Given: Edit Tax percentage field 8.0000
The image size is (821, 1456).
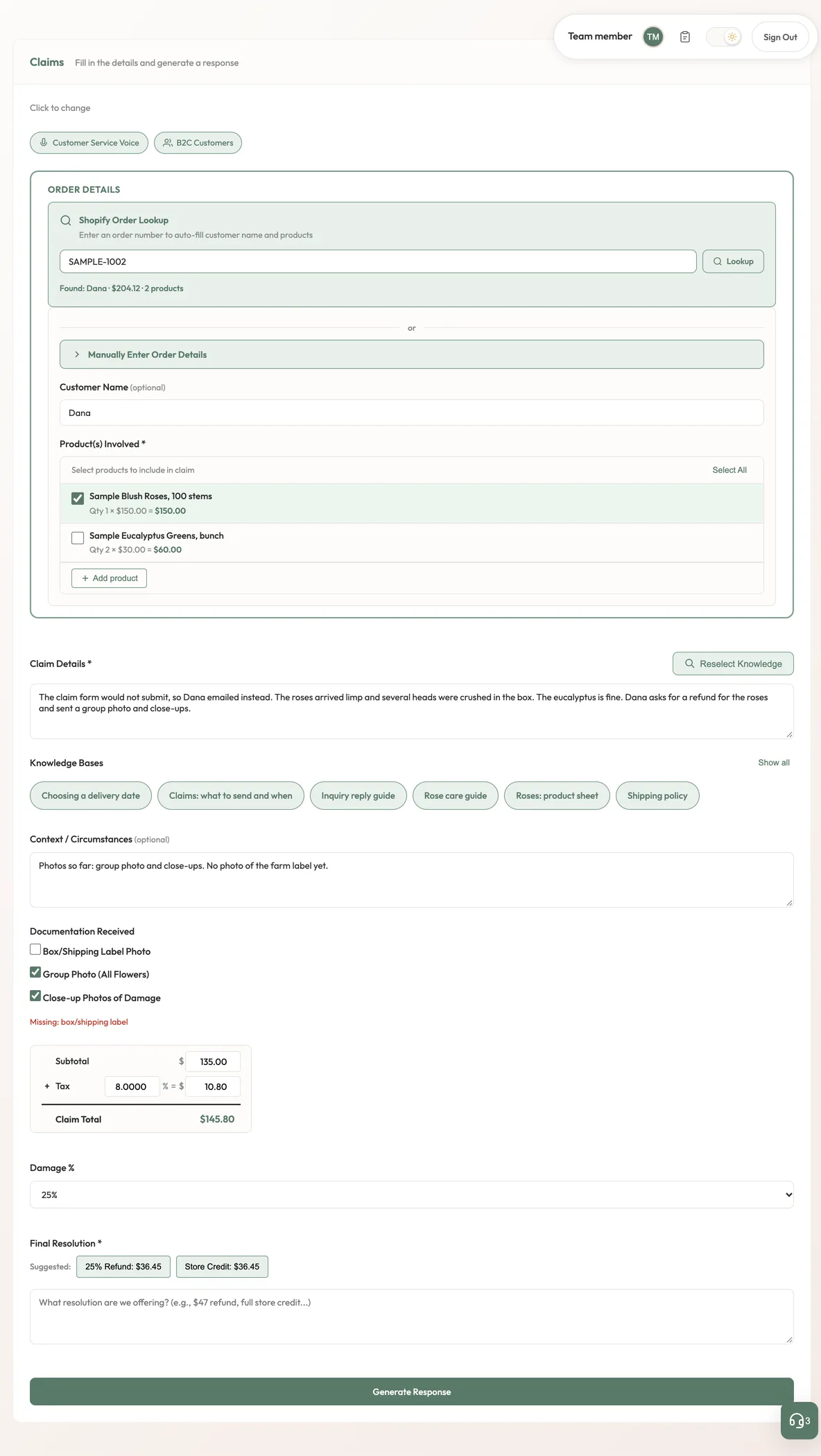Looking at the screenshot, I should 132,1086.
